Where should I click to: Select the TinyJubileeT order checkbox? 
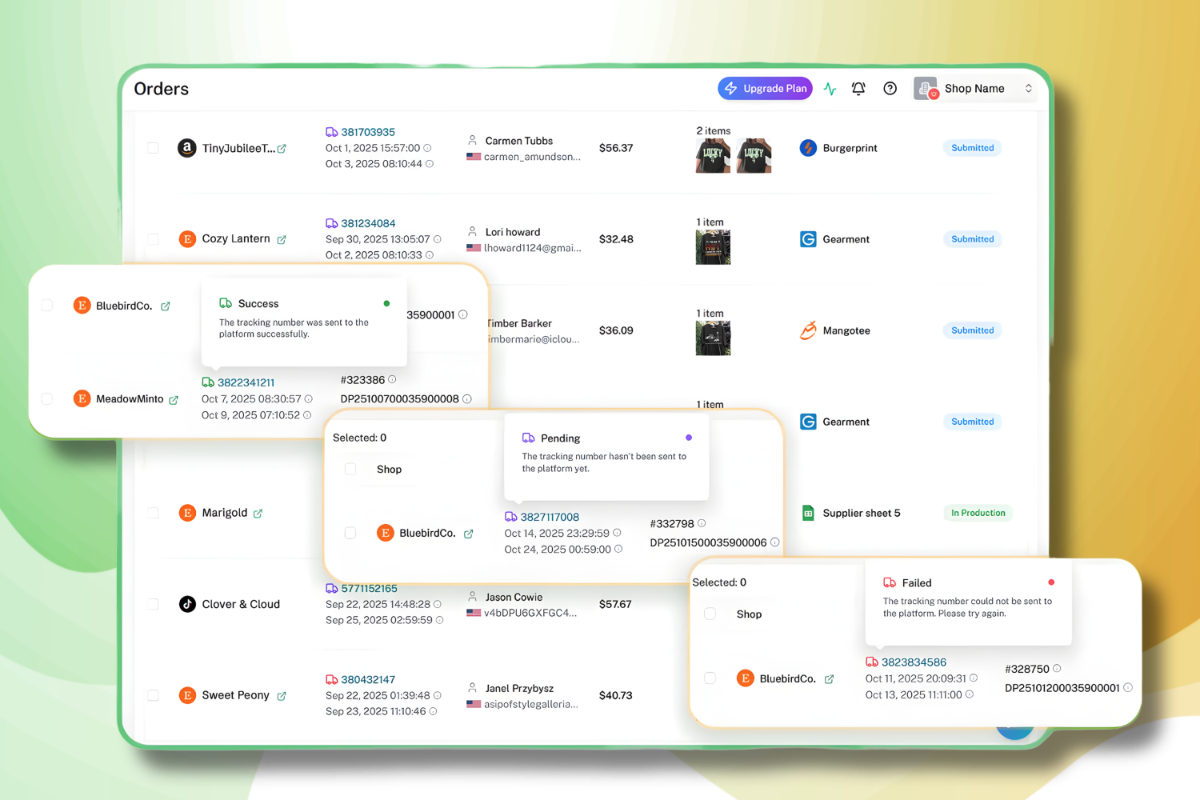click(x=153, y=148)
